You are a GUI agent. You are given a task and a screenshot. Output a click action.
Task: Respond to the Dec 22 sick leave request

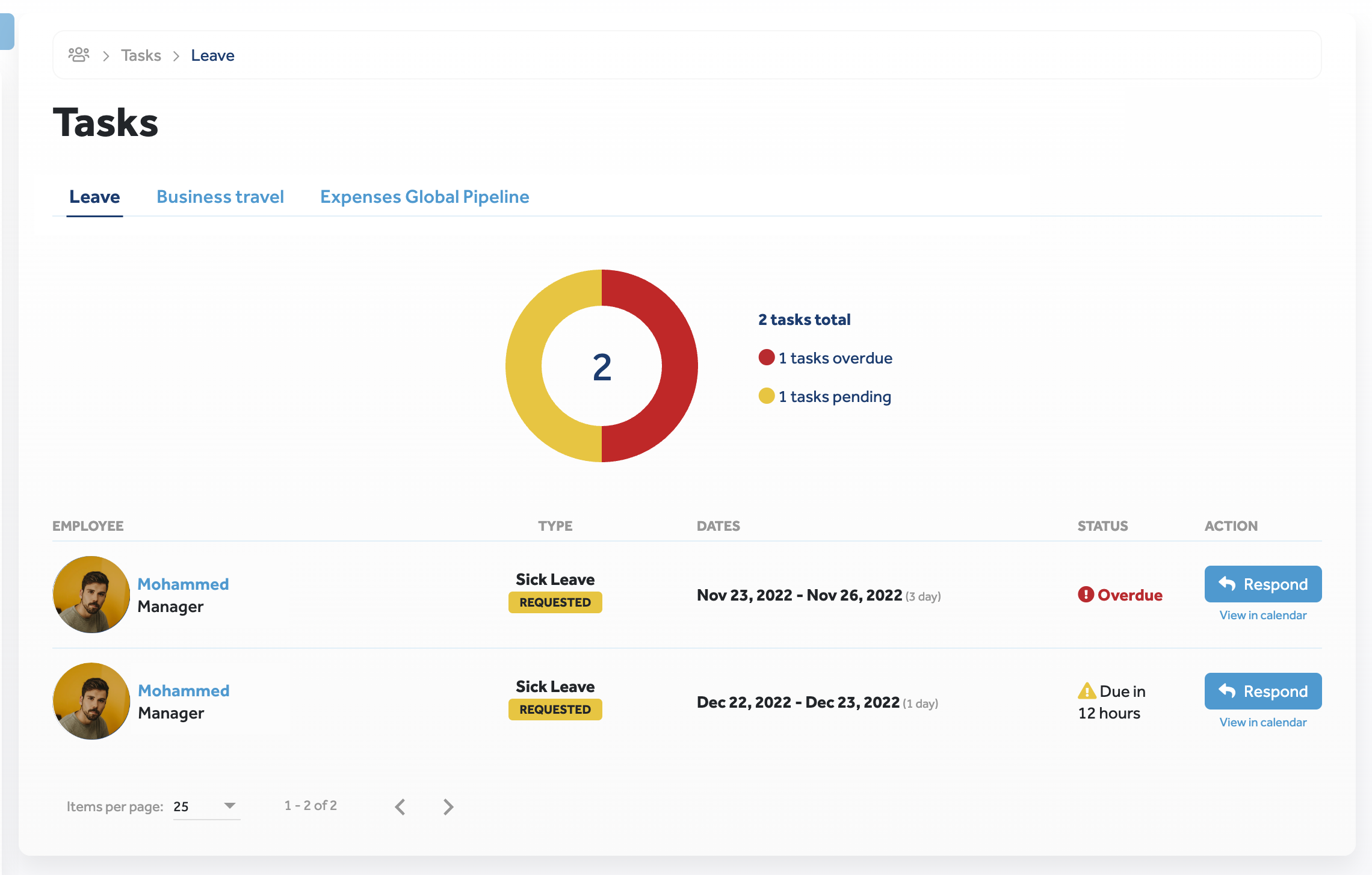pos(1262,691)
